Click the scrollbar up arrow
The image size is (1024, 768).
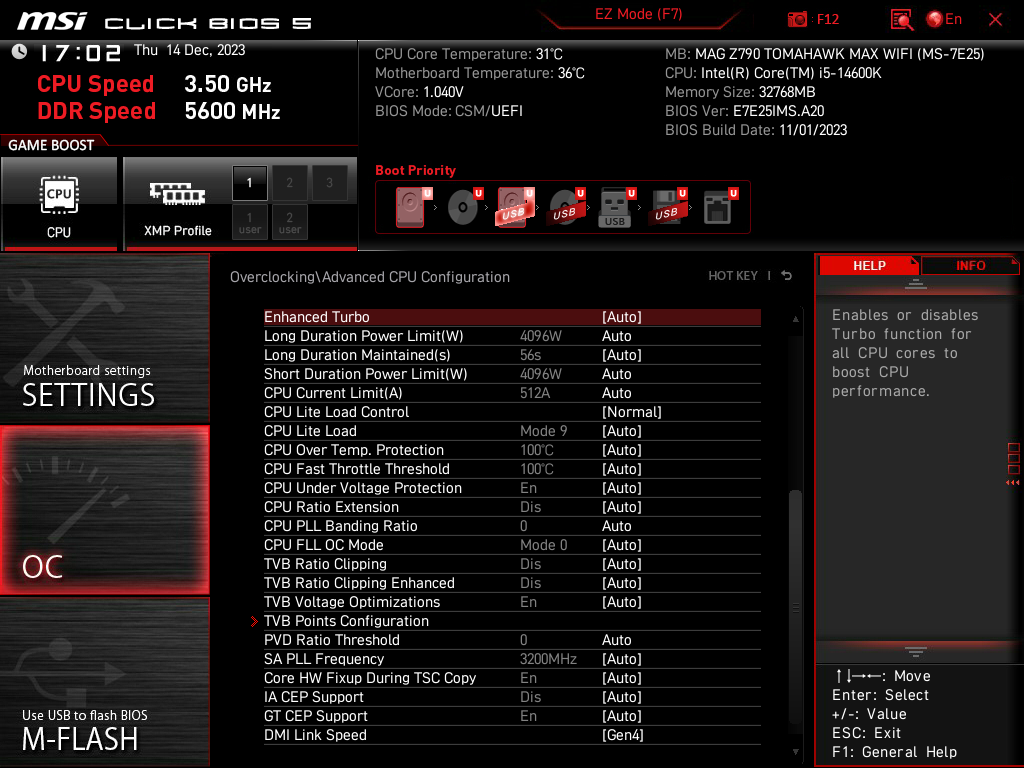tap(795, 319)
